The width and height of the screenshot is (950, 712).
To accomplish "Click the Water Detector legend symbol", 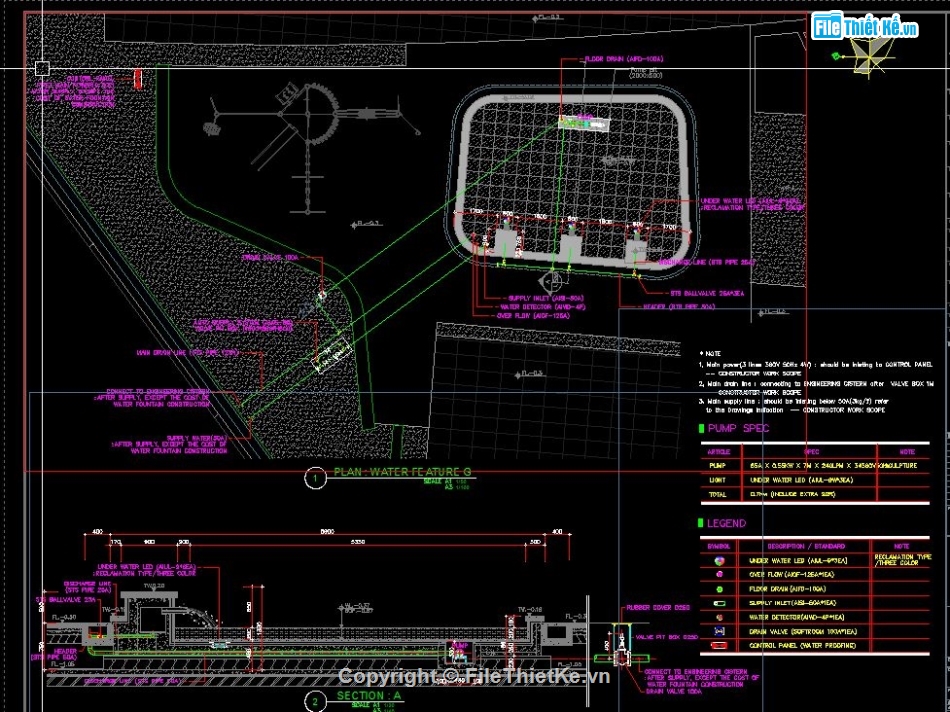I will pyautogui.click(x=719, y=617).
